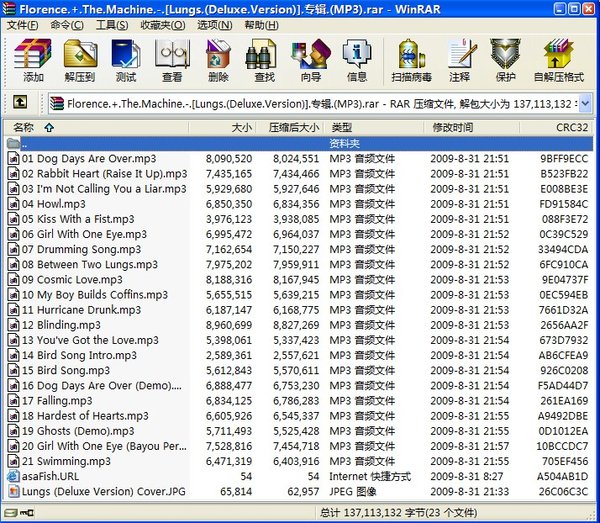Viewport: 600px width, 523px height.
Task: Click the 查看 (View) toolbar icon
Action: (172, 54)
